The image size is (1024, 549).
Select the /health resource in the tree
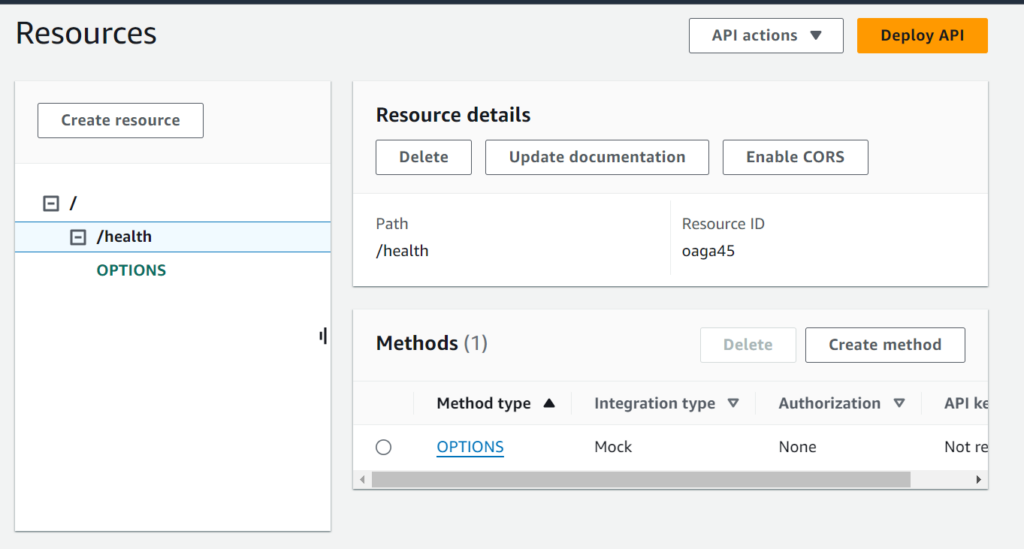click(124, 237)
